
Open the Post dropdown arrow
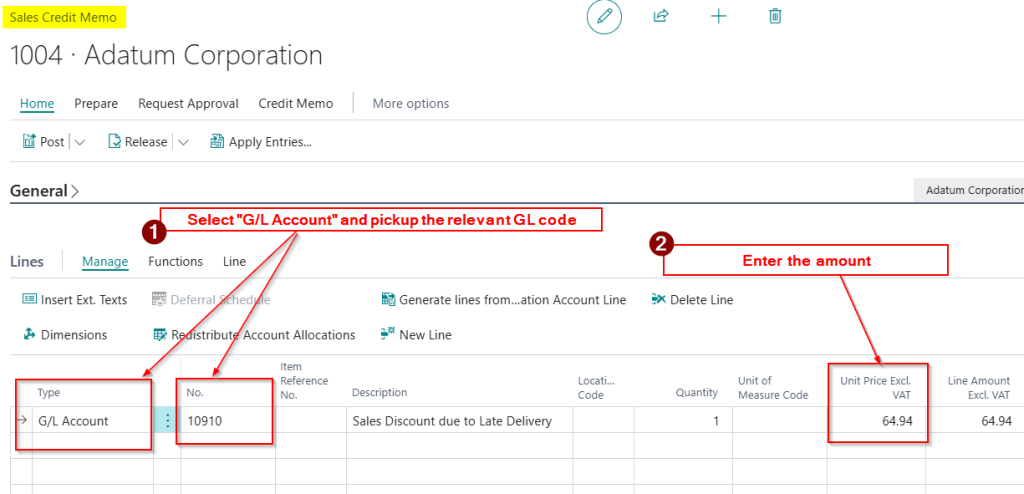click(x=80, y=142)
